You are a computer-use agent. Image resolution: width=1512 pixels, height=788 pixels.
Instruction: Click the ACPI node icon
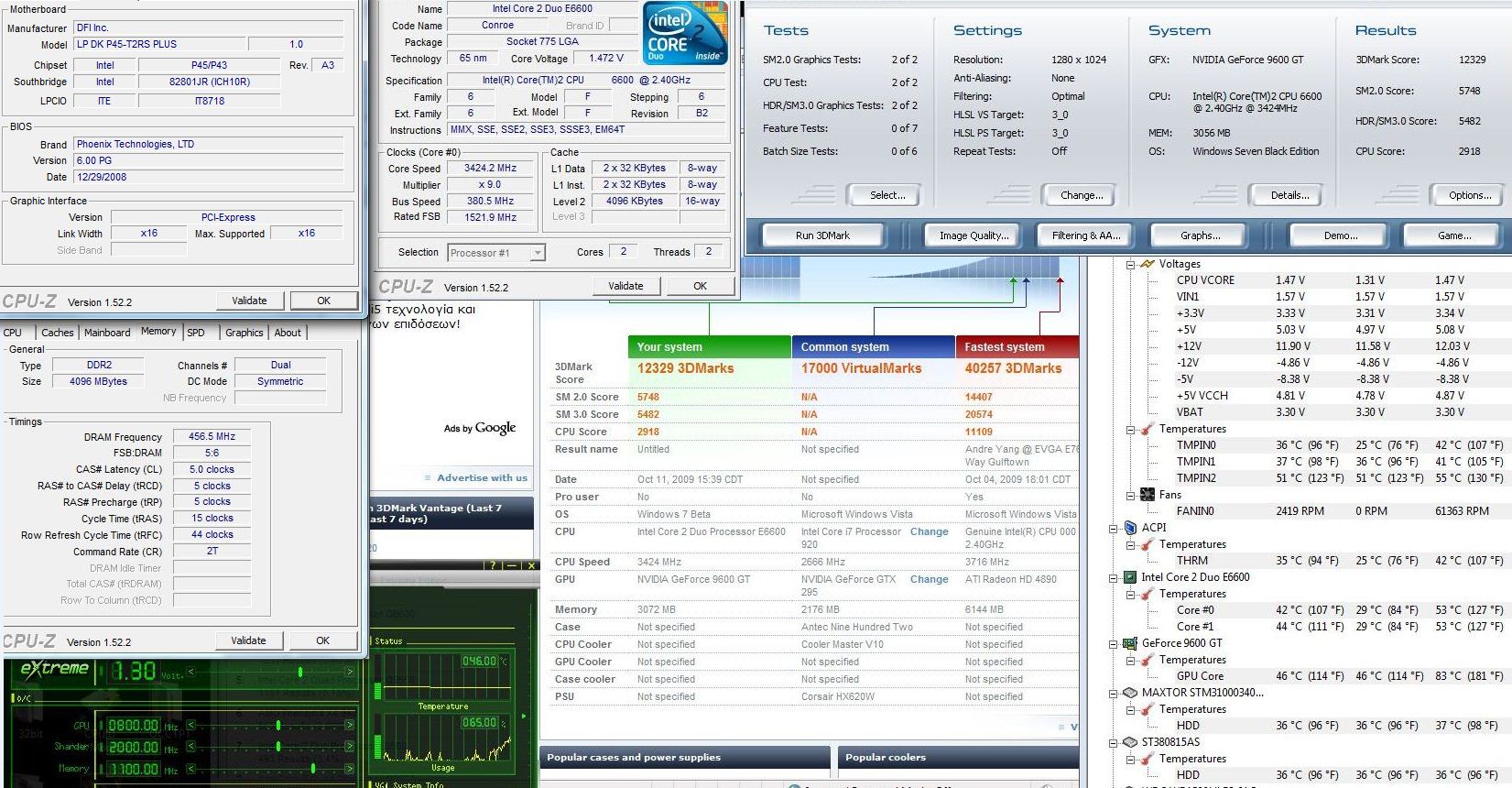(x=1131, y=528)
